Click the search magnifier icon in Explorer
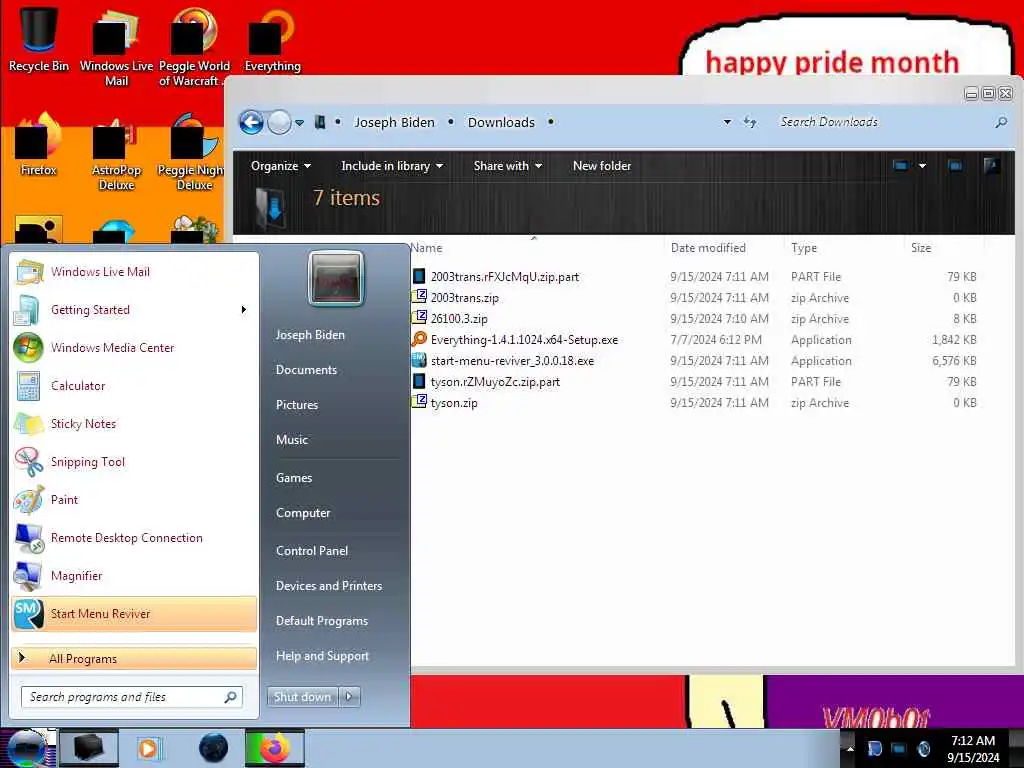 click(x=1001, y=122)
